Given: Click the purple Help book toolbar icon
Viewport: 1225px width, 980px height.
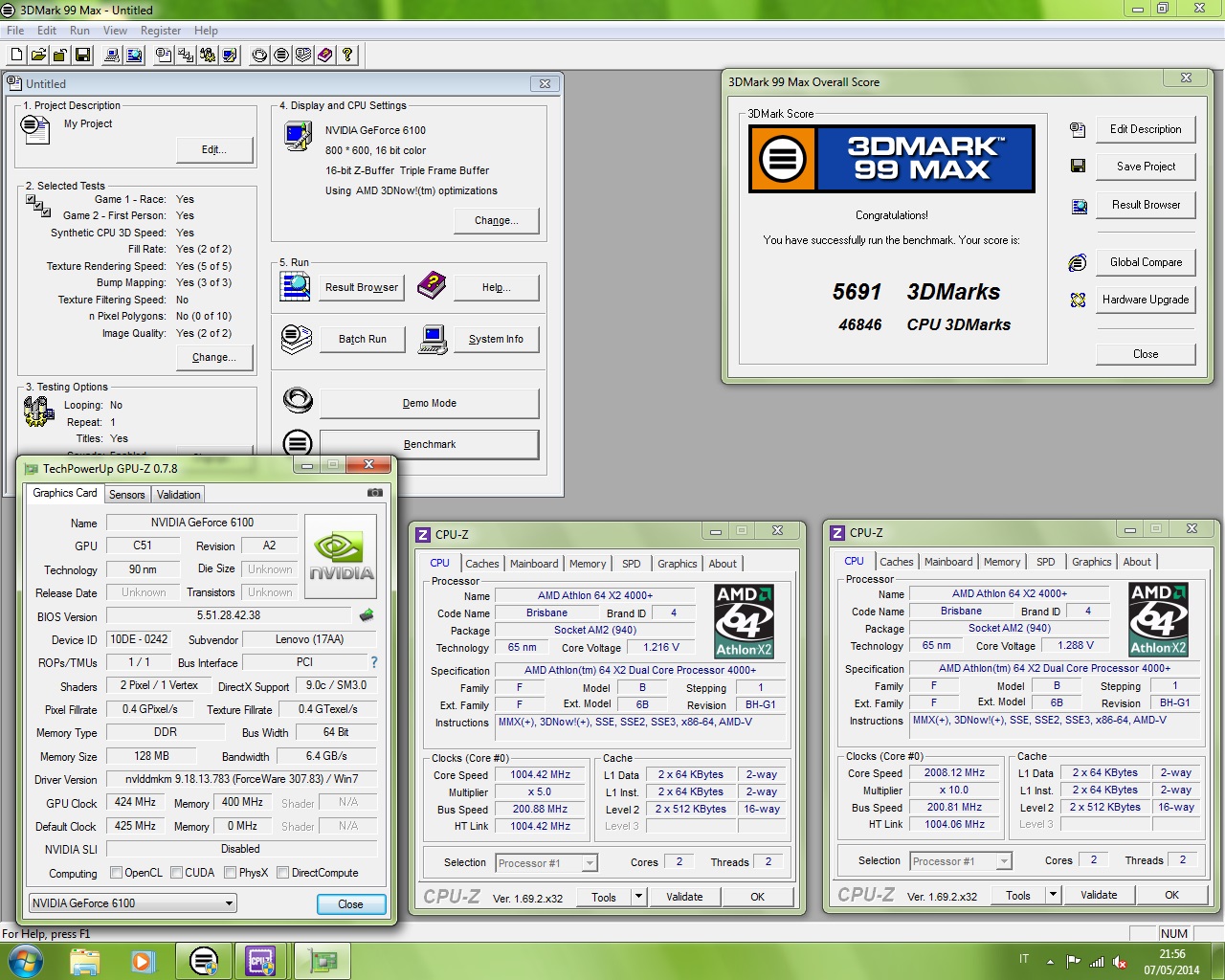Looking at the screenshot, I should point(325,56).
